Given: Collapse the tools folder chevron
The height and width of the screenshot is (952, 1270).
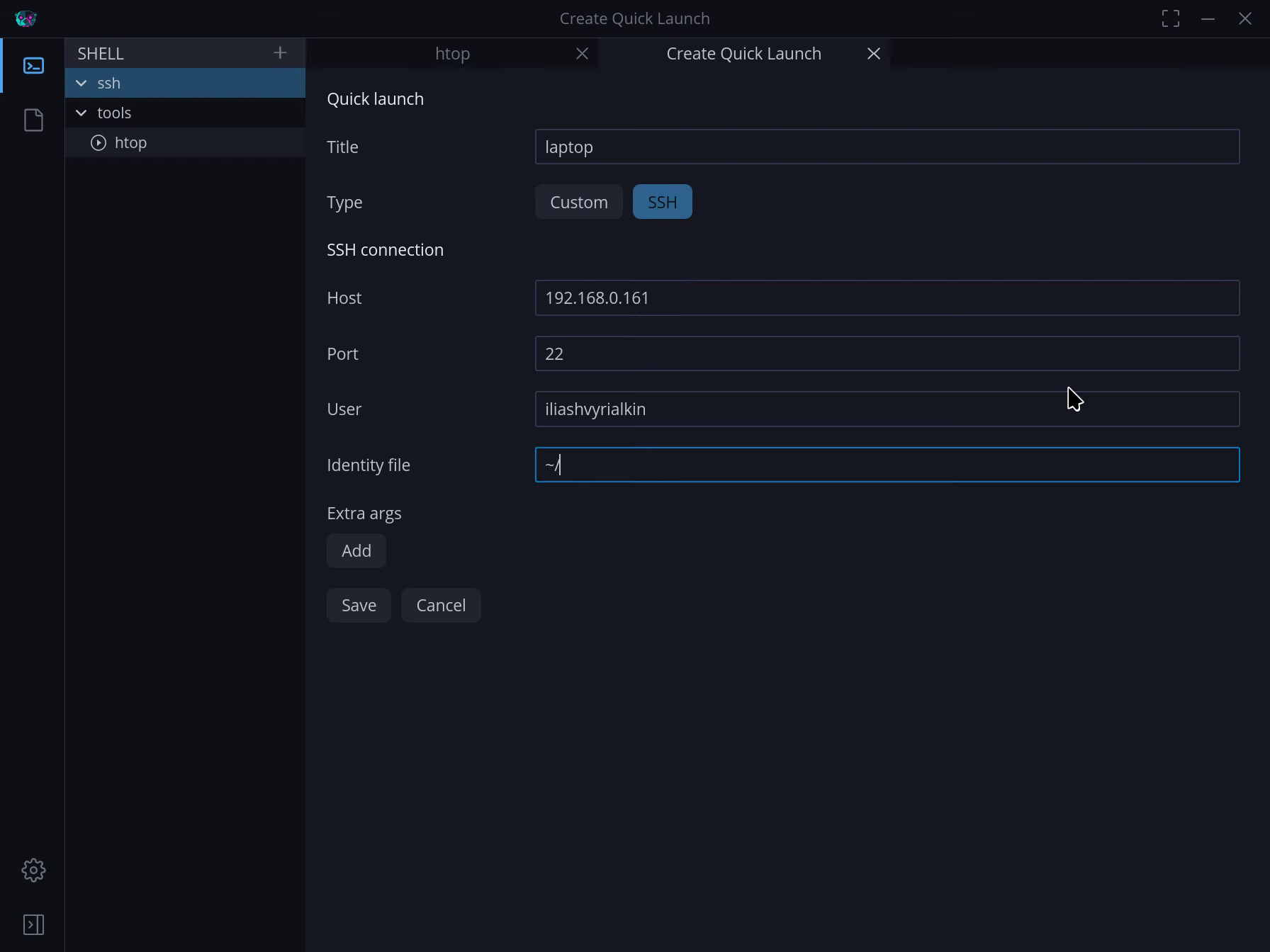Looking at the screenshot, I should pyautogui.click(x=82, y=113).
